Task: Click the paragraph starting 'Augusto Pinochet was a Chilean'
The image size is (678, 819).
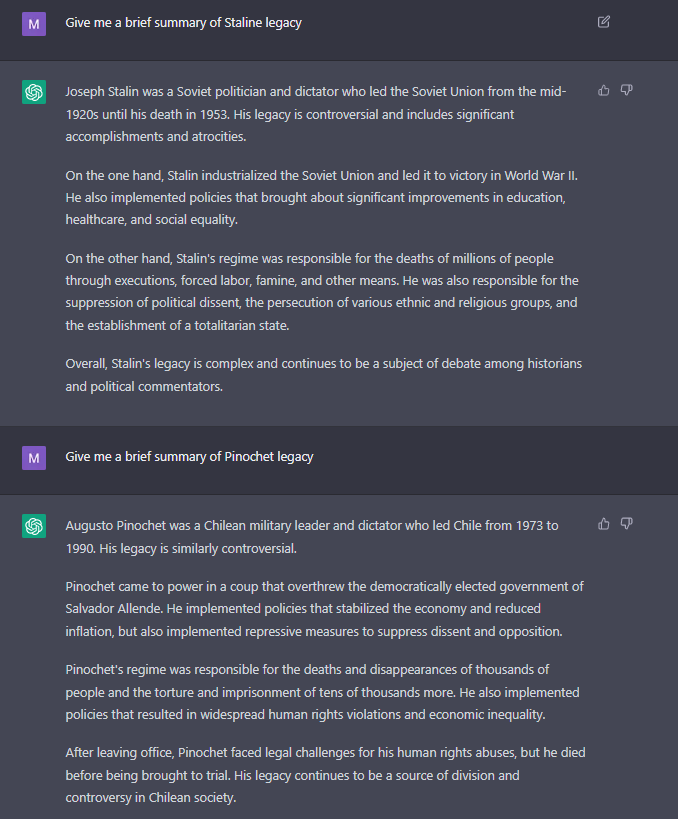Action: pyautogui.click(x=312, y=537)
